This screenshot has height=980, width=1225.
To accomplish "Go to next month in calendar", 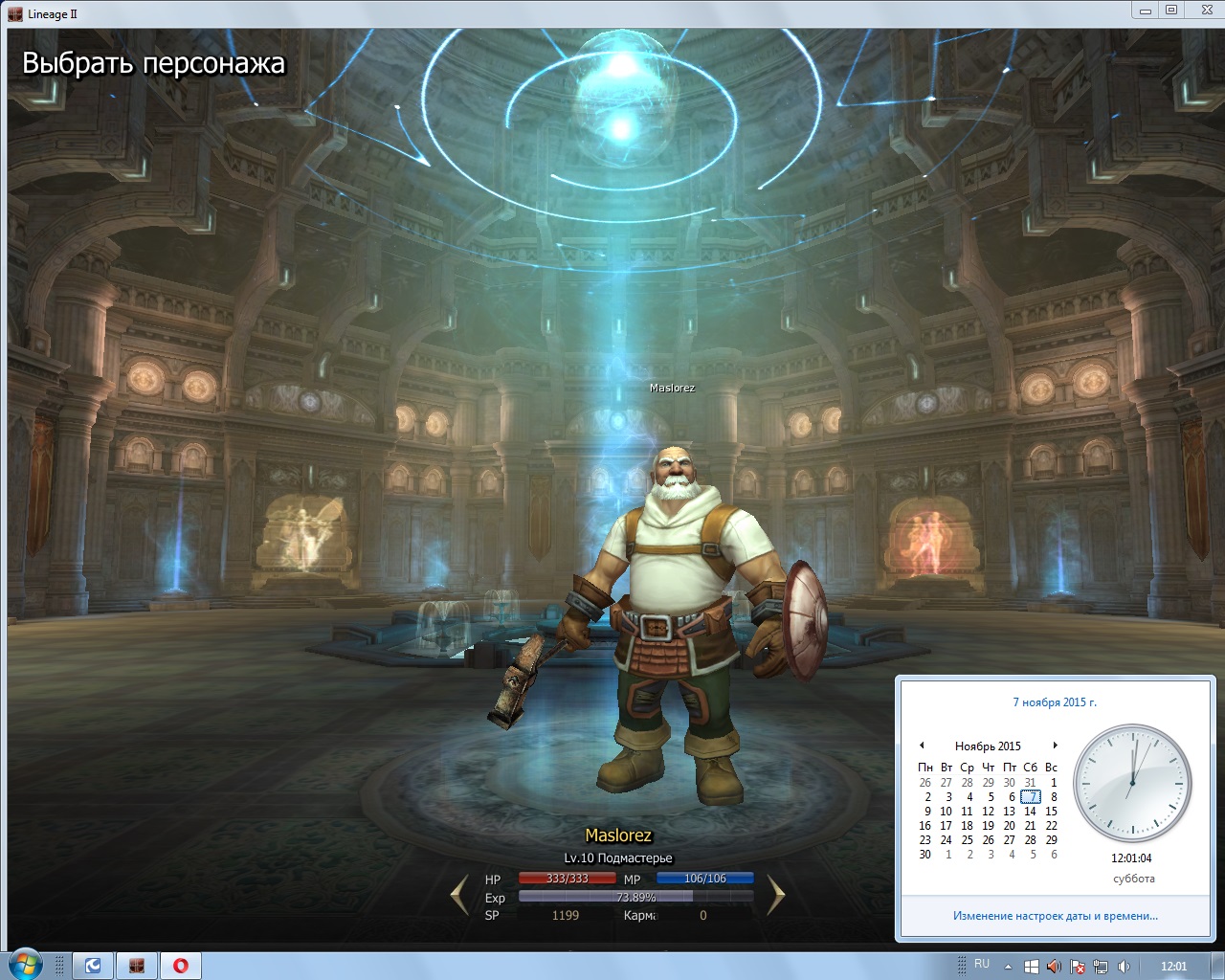I will coord(1055,746).
